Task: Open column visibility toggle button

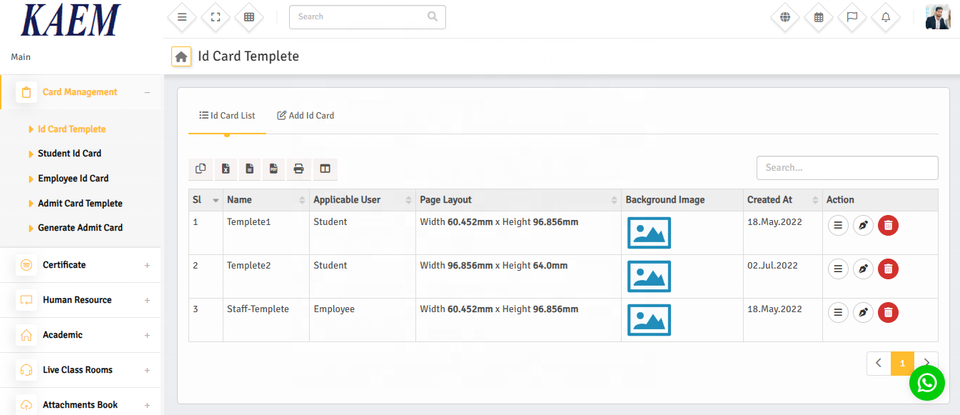Action: 325,169
